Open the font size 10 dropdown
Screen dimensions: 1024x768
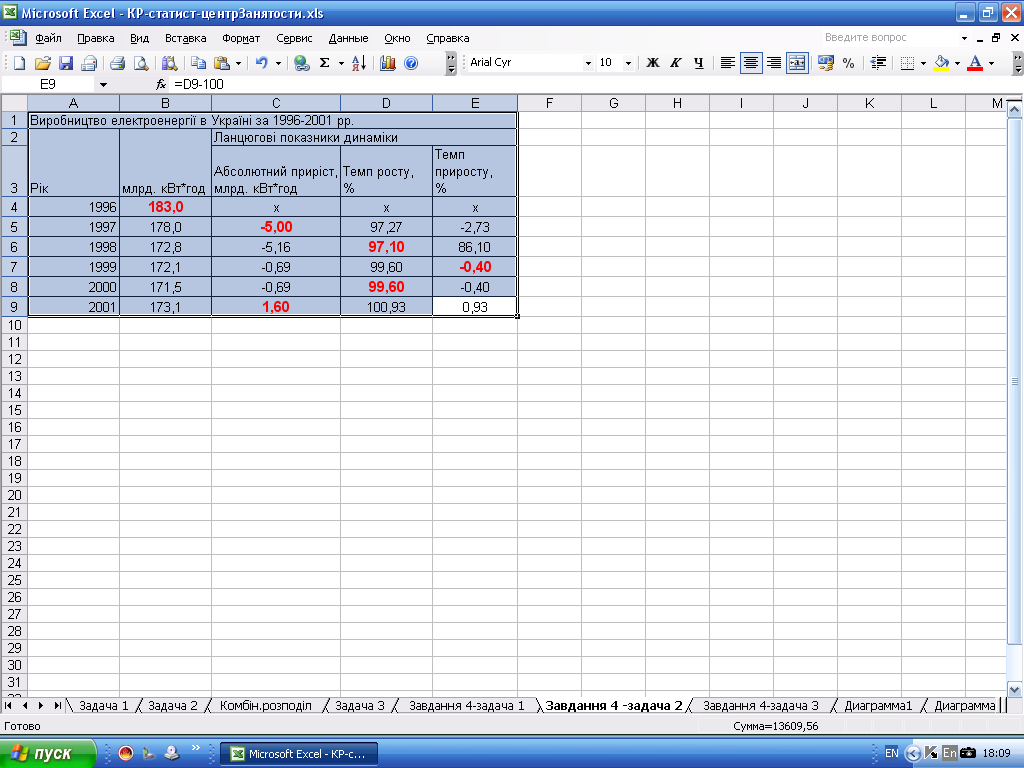coord(628,63)
